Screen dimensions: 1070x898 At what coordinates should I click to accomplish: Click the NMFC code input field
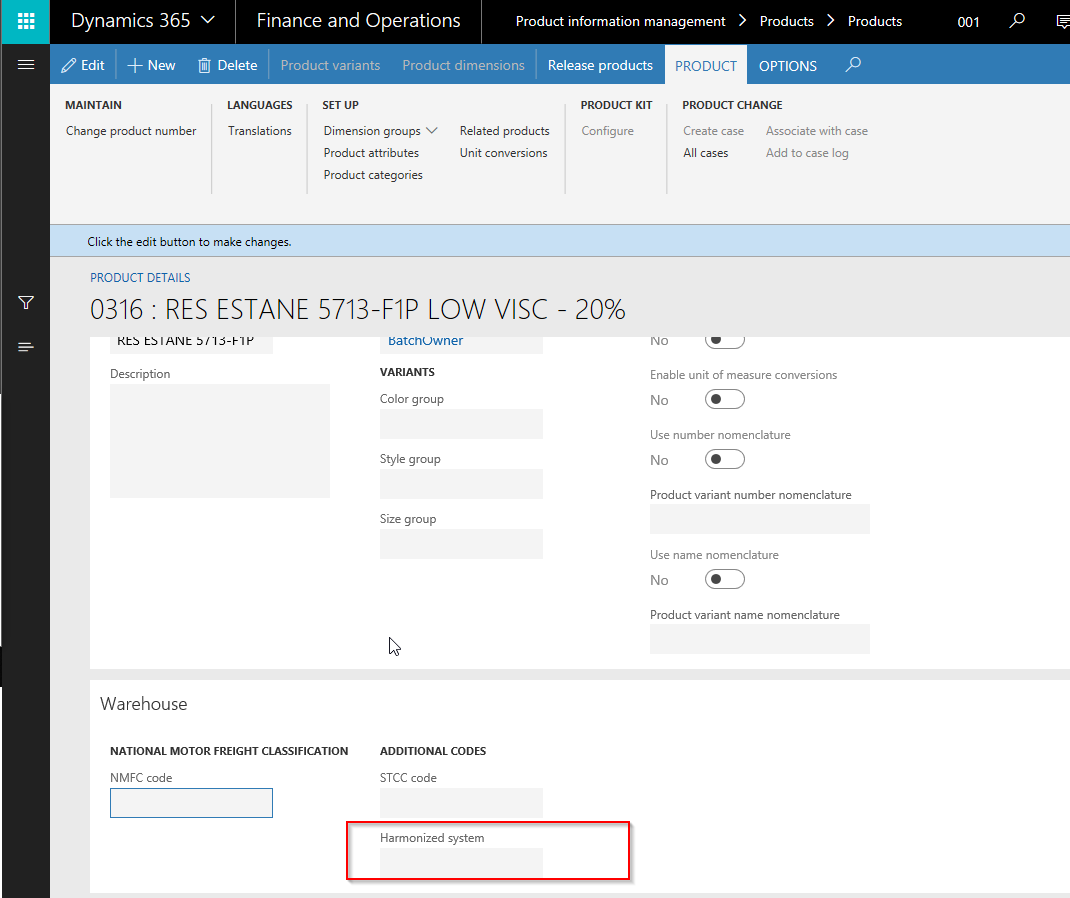coord(191,802)
